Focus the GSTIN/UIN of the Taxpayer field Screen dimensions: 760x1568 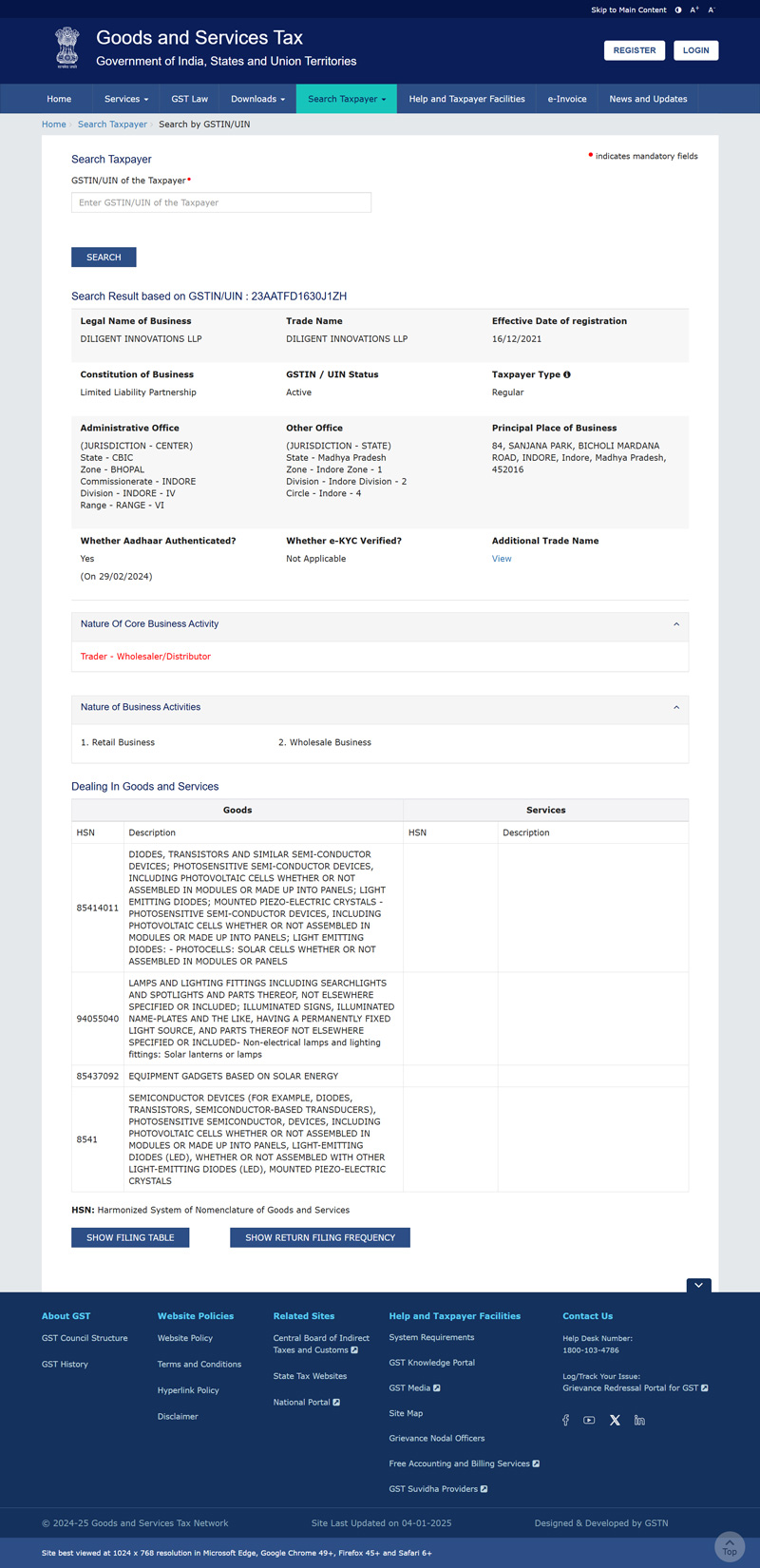click(221, 202)
